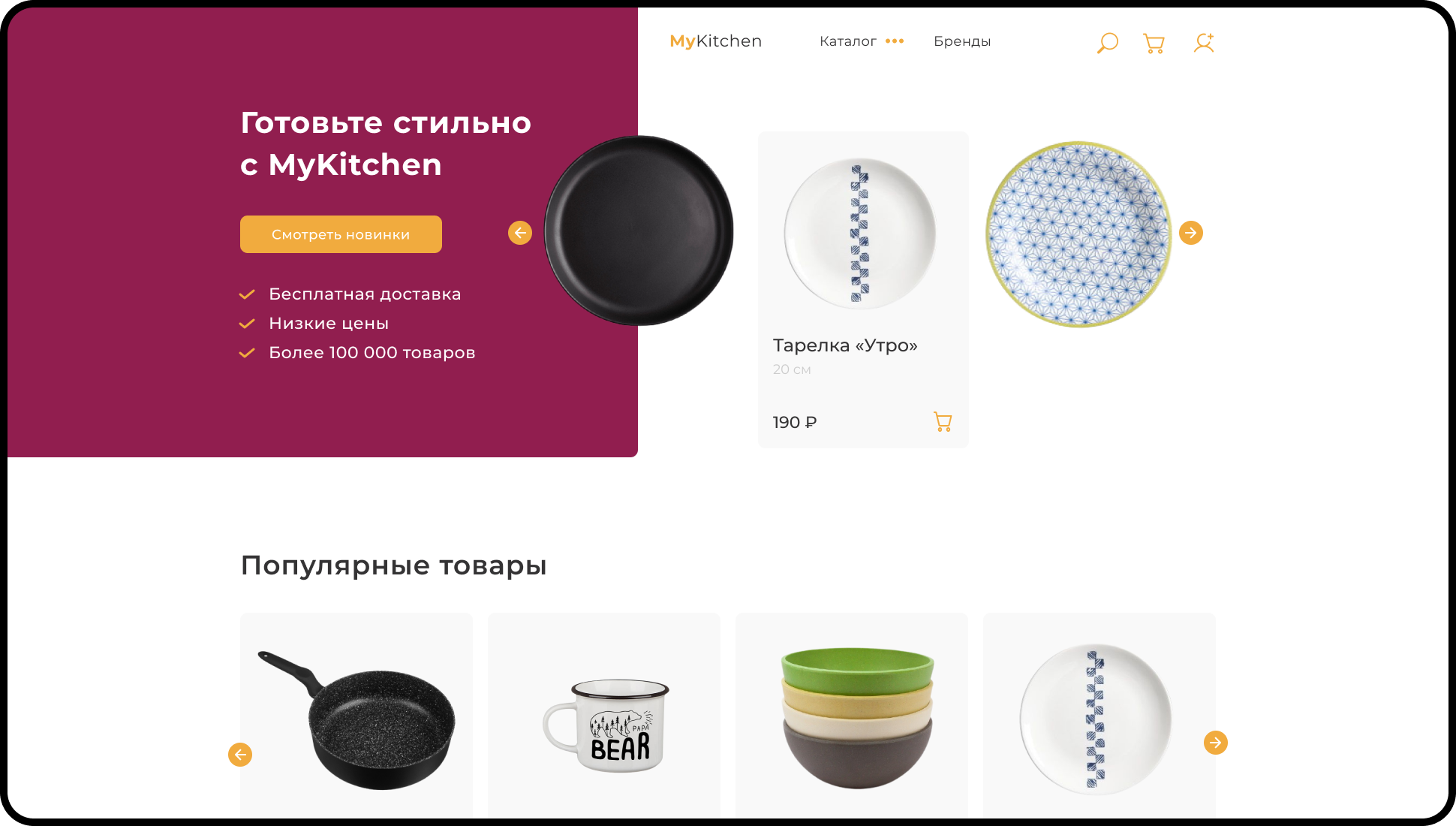Open the Papa Bear mug product
This screenshot has width=1456, height=826.
click(x=604, y=716)
